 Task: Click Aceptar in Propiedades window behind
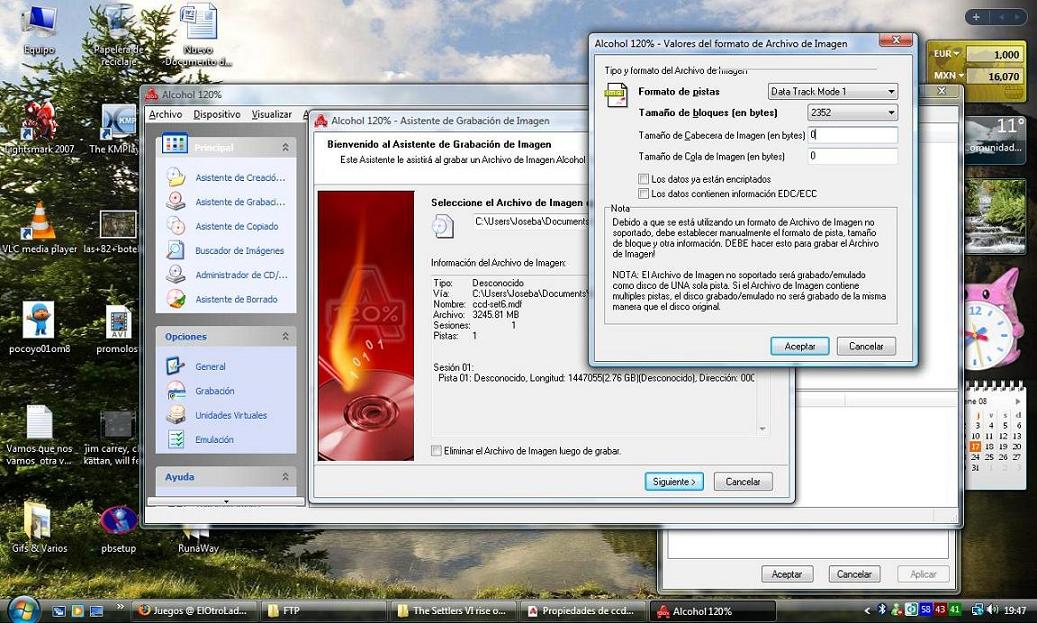coord(786,574)
